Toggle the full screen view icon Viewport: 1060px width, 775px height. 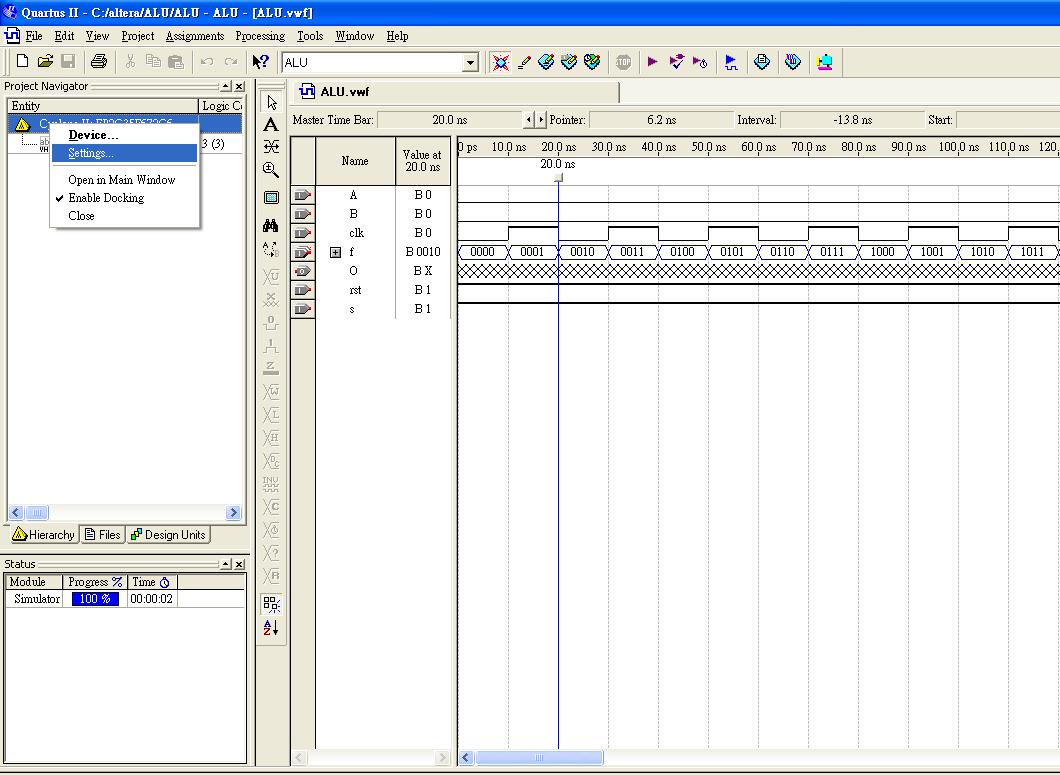click(x=271, y=198)
